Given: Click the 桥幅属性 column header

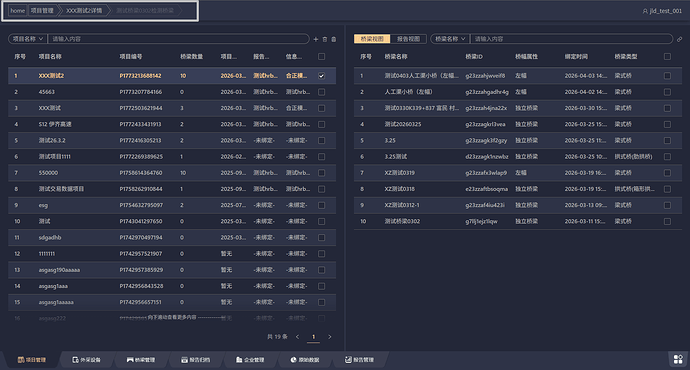Looking at the screenshot, I should [526, 57].
